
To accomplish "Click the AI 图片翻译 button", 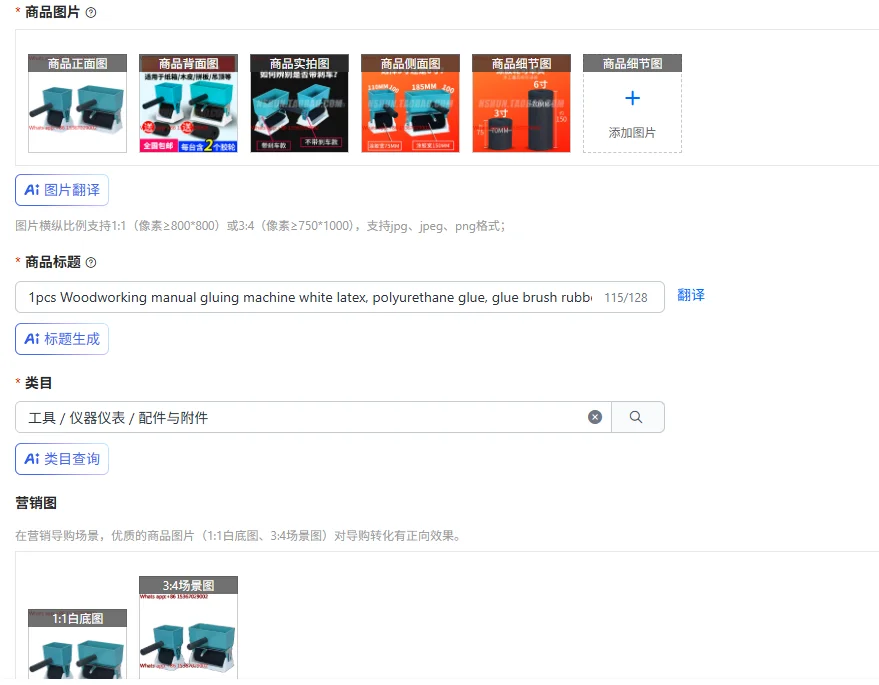I will [62, 190].
